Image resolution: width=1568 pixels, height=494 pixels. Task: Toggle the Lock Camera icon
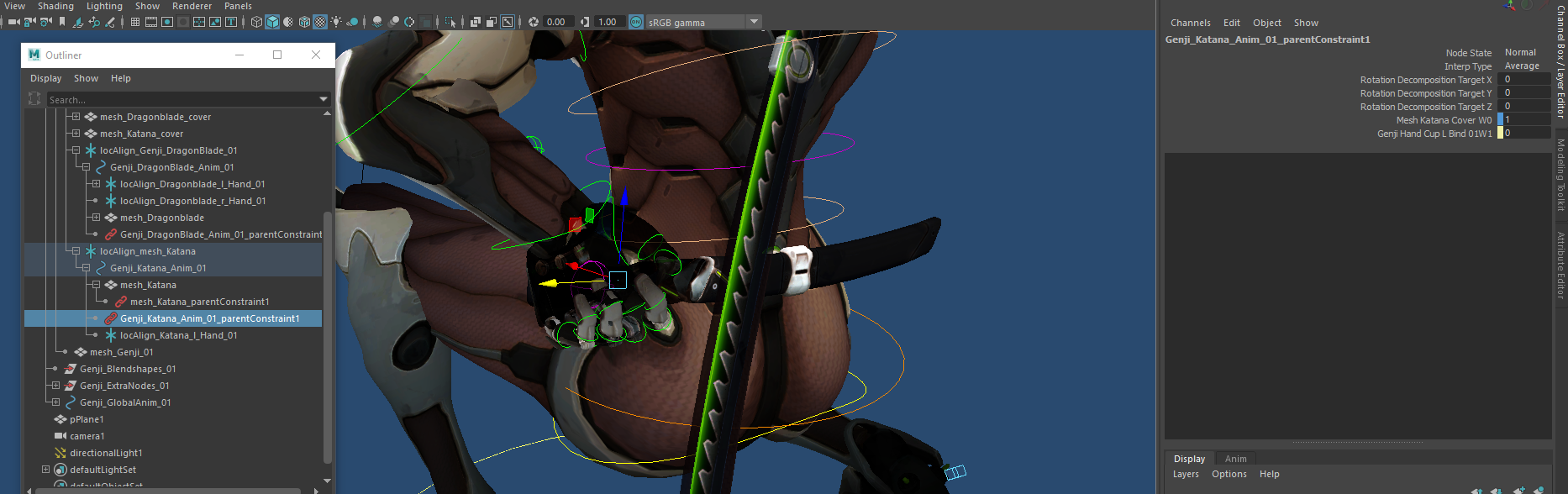(29, 22)
